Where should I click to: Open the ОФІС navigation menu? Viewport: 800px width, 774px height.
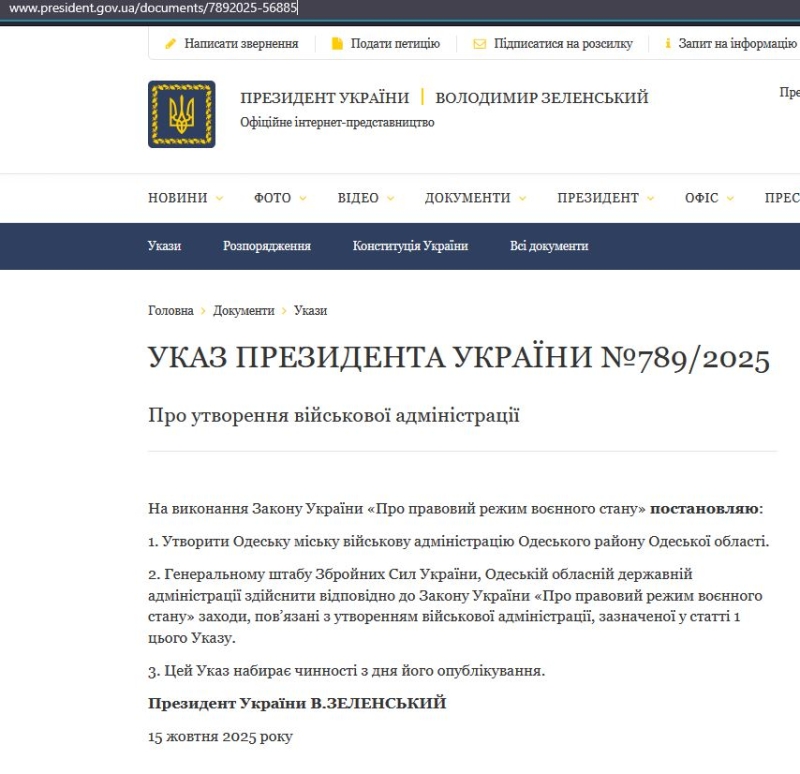coord(709,198)
